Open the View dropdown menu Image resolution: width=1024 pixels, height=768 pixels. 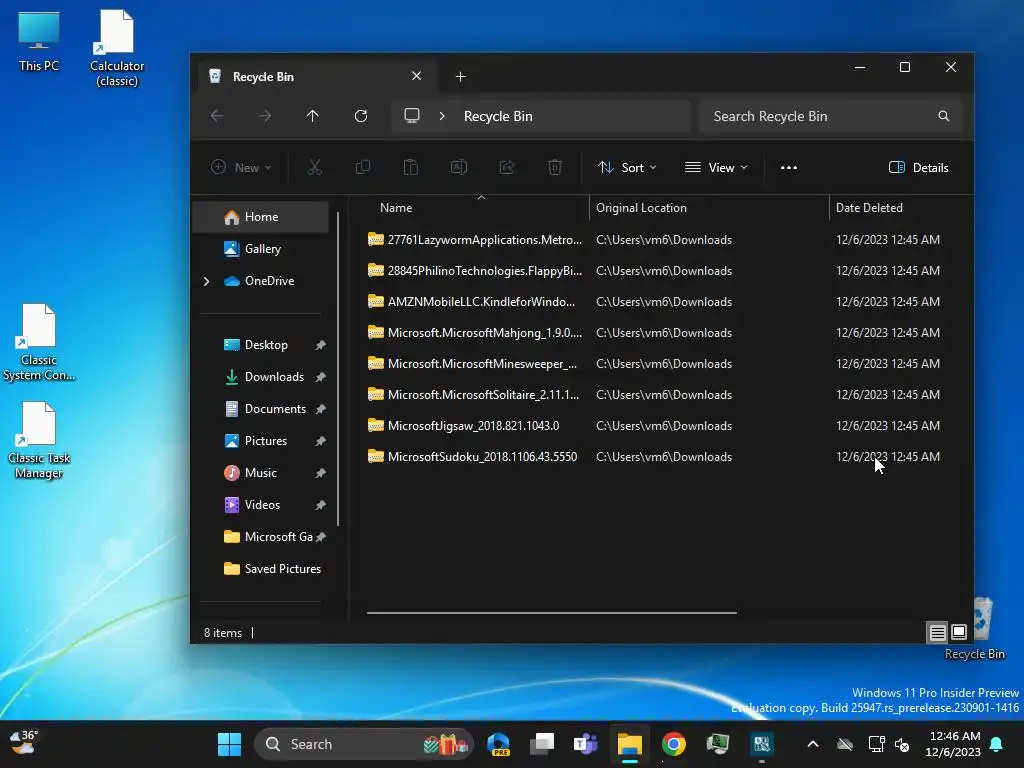coord(716,168)
